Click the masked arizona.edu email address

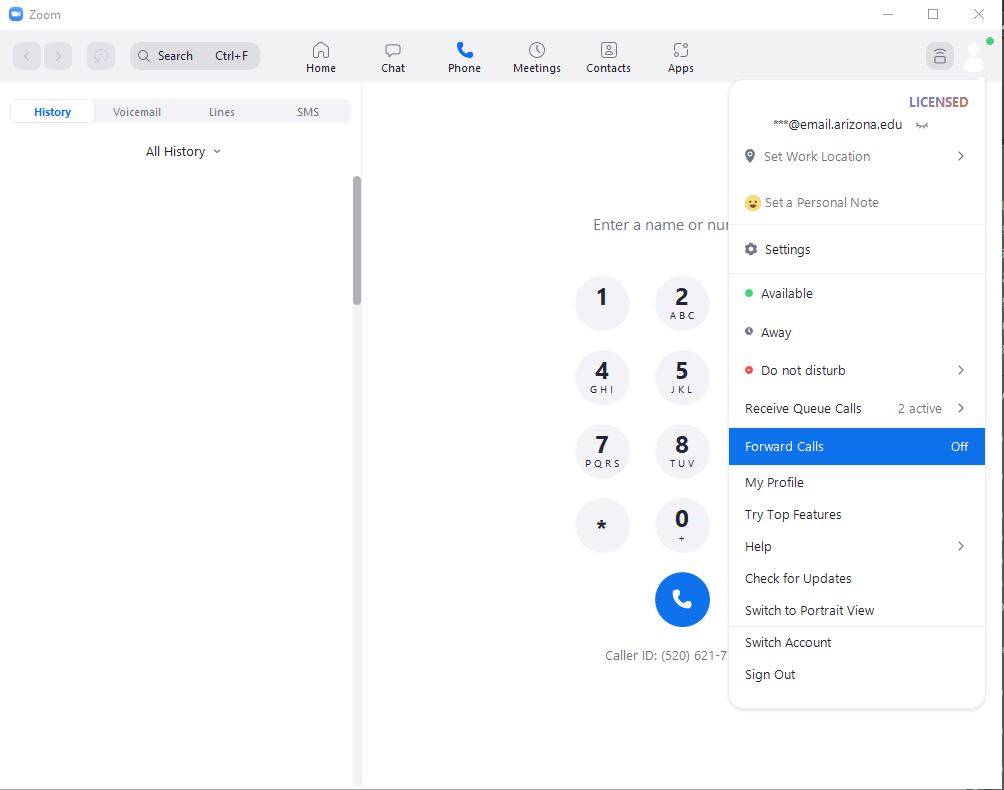coord(838,125)
